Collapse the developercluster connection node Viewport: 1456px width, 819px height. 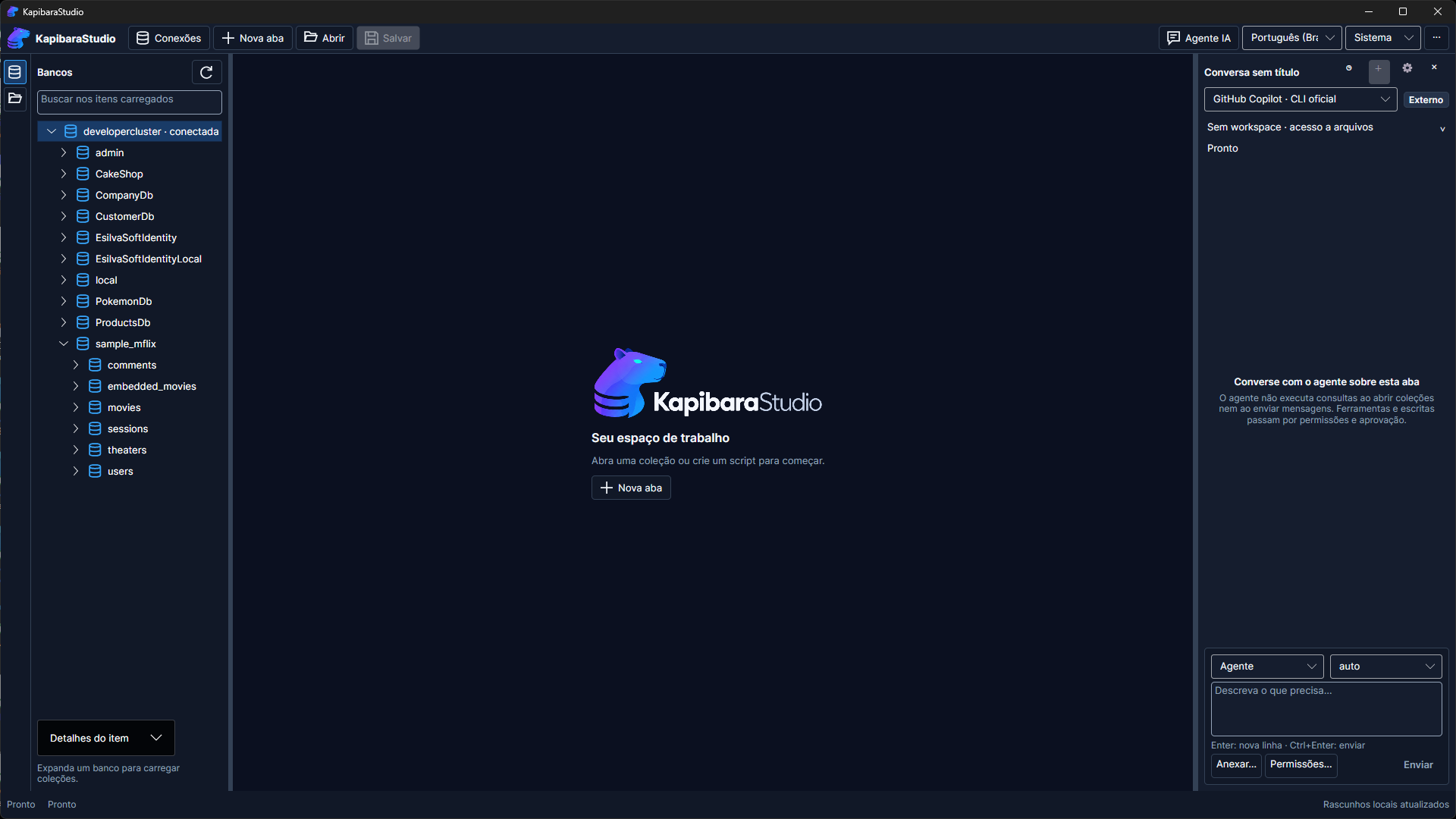pos(52,132)
